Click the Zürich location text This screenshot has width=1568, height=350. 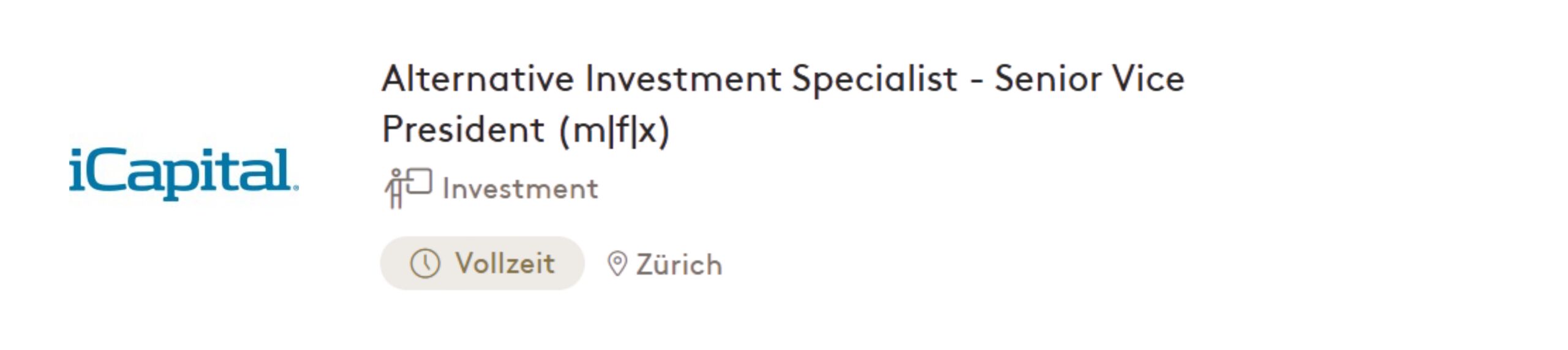point(679,265)
